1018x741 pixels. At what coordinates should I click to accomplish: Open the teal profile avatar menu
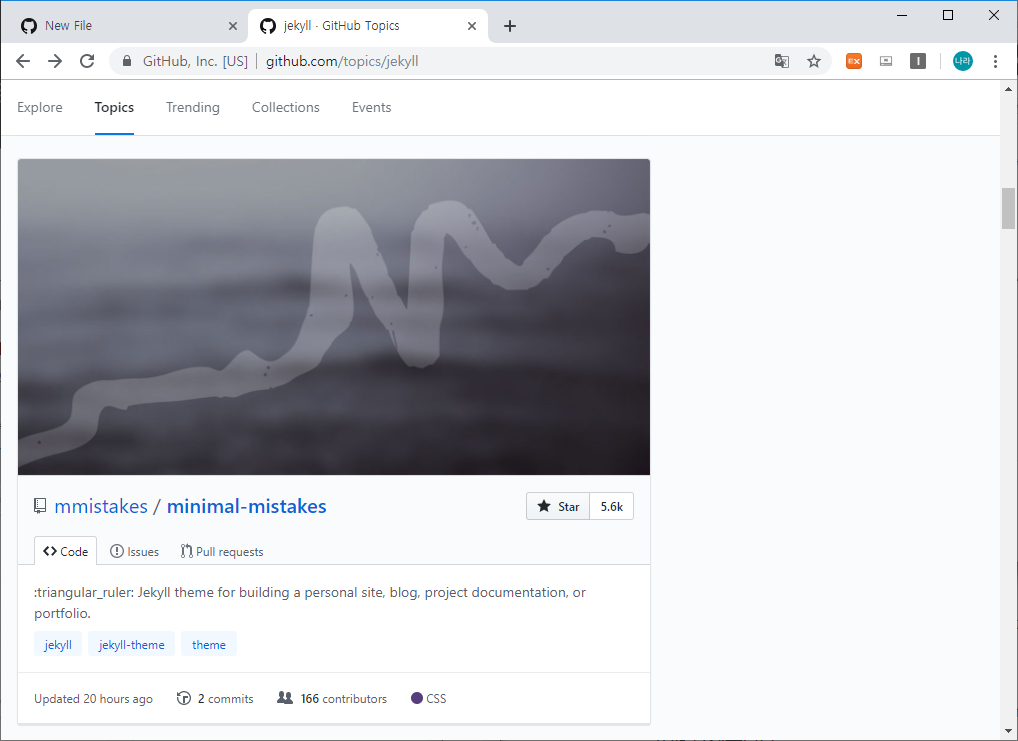[962, 61]
